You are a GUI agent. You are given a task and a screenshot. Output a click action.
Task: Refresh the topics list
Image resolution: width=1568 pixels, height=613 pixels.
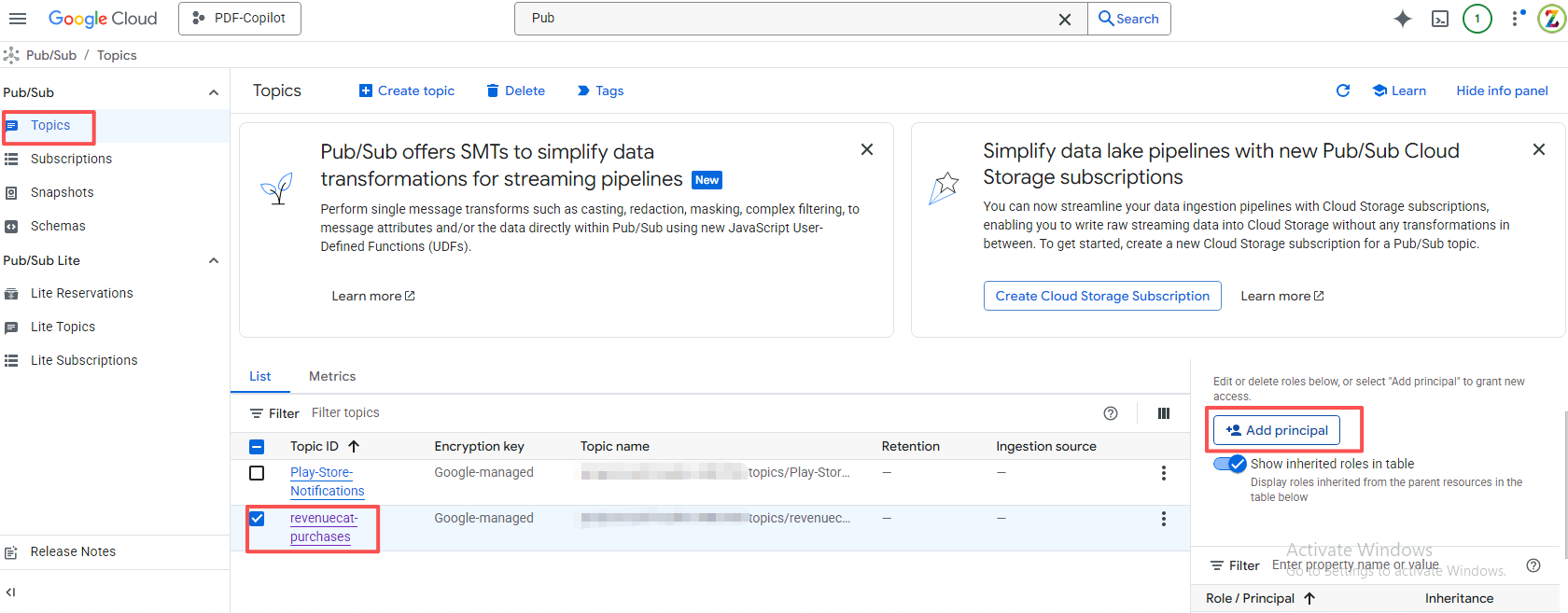(x=1343, y=91)
